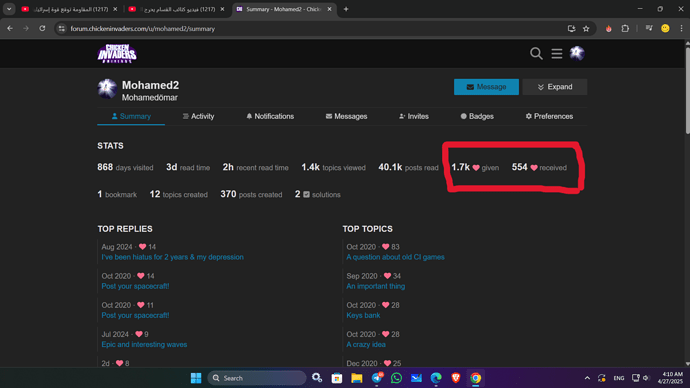The height and width of the screenshot is (388, 690).
Task: Click the flame extension icon
Action: pos(609,29)
